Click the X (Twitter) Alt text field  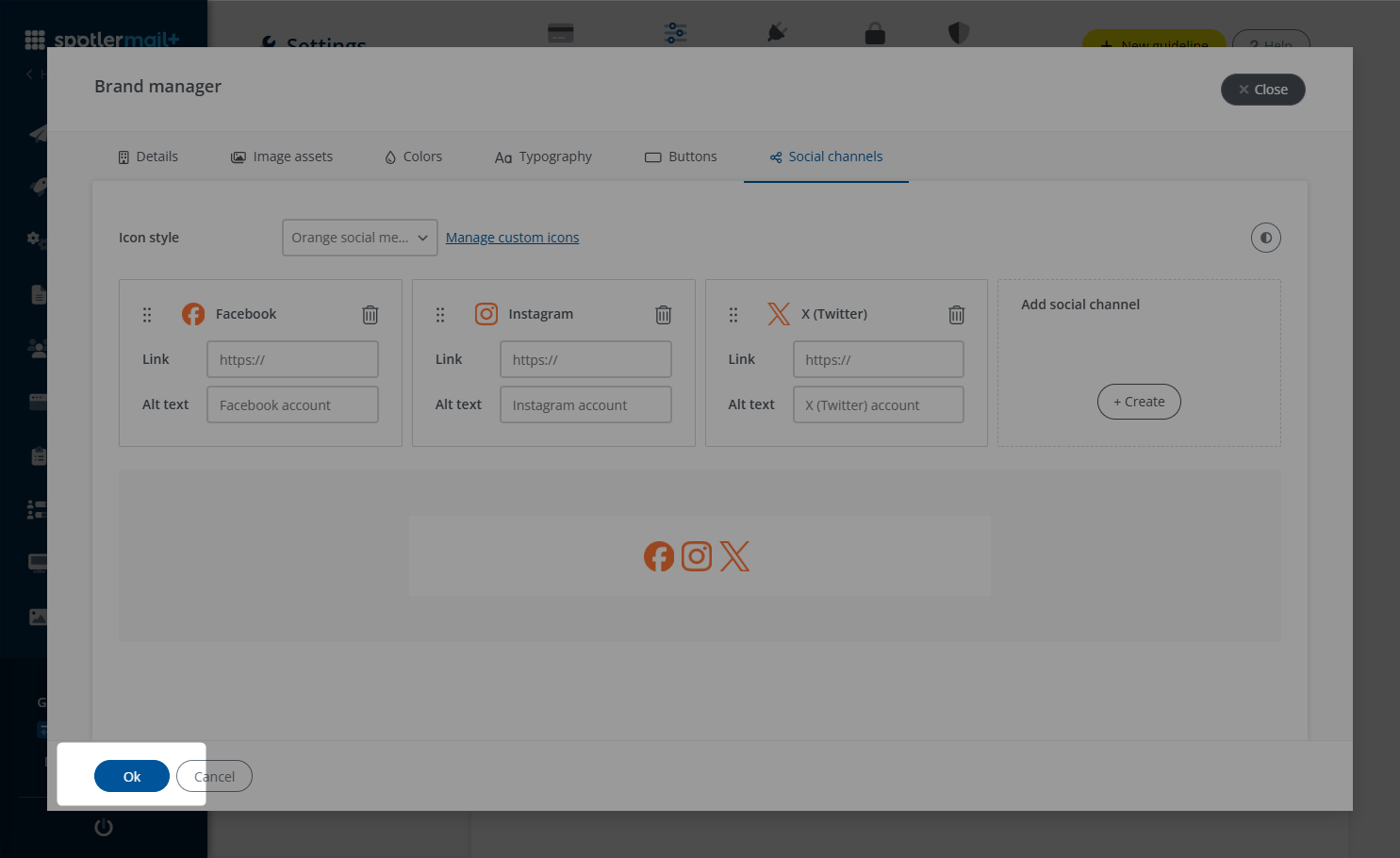879,404
